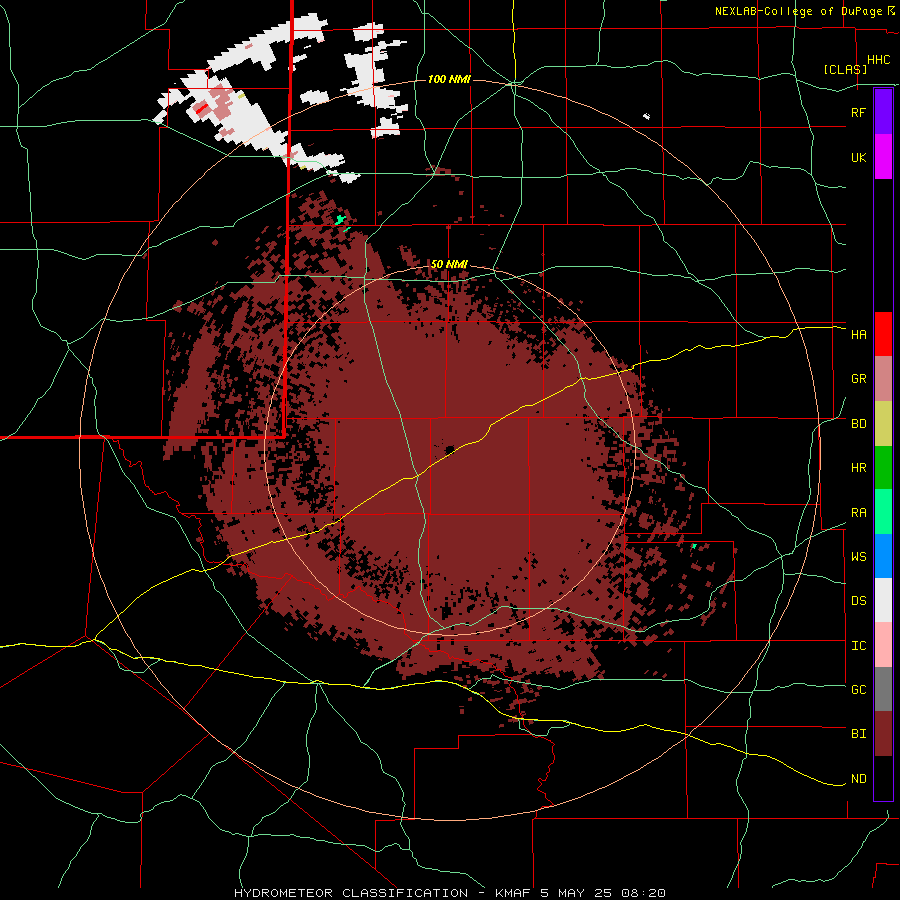Click the GC legend label
This screenshot has width=900, height=900.
pyautogui.click(x=859, y=689)
